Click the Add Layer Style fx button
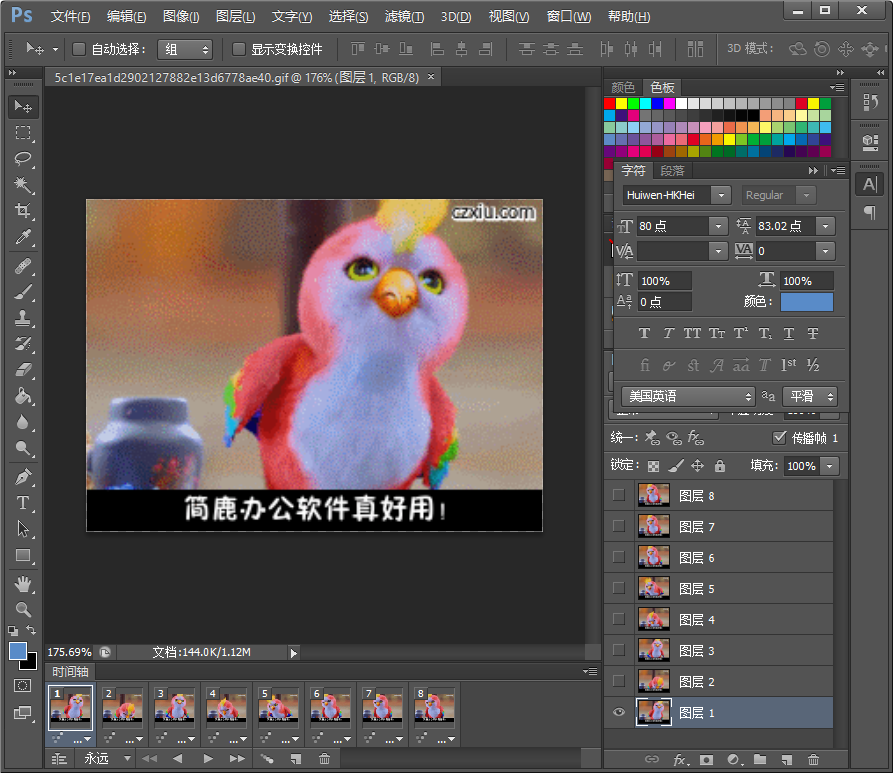This screenshot has width=893, height=773. tap(680, 759)
